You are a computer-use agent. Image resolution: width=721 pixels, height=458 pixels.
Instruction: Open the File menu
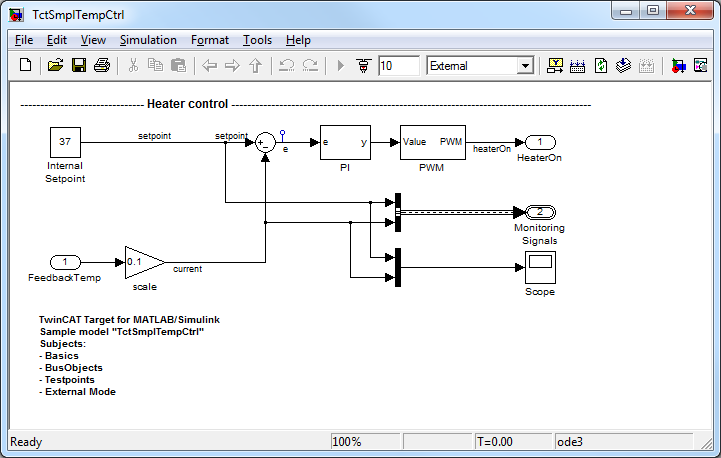[x=24, y=40]
